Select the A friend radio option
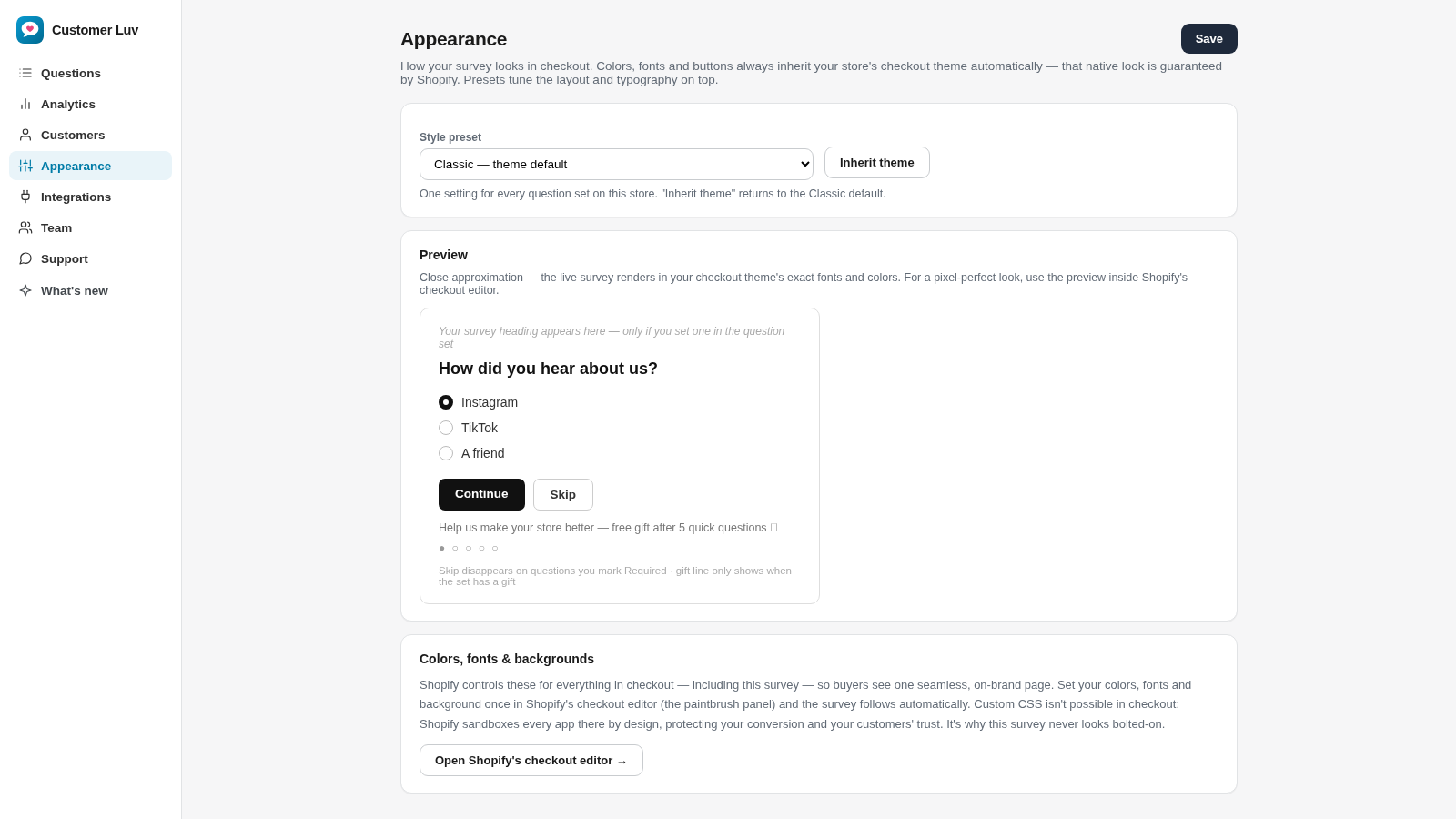Image resolution: width=1456 pixels, height=819 pixels. pos(446,453)
